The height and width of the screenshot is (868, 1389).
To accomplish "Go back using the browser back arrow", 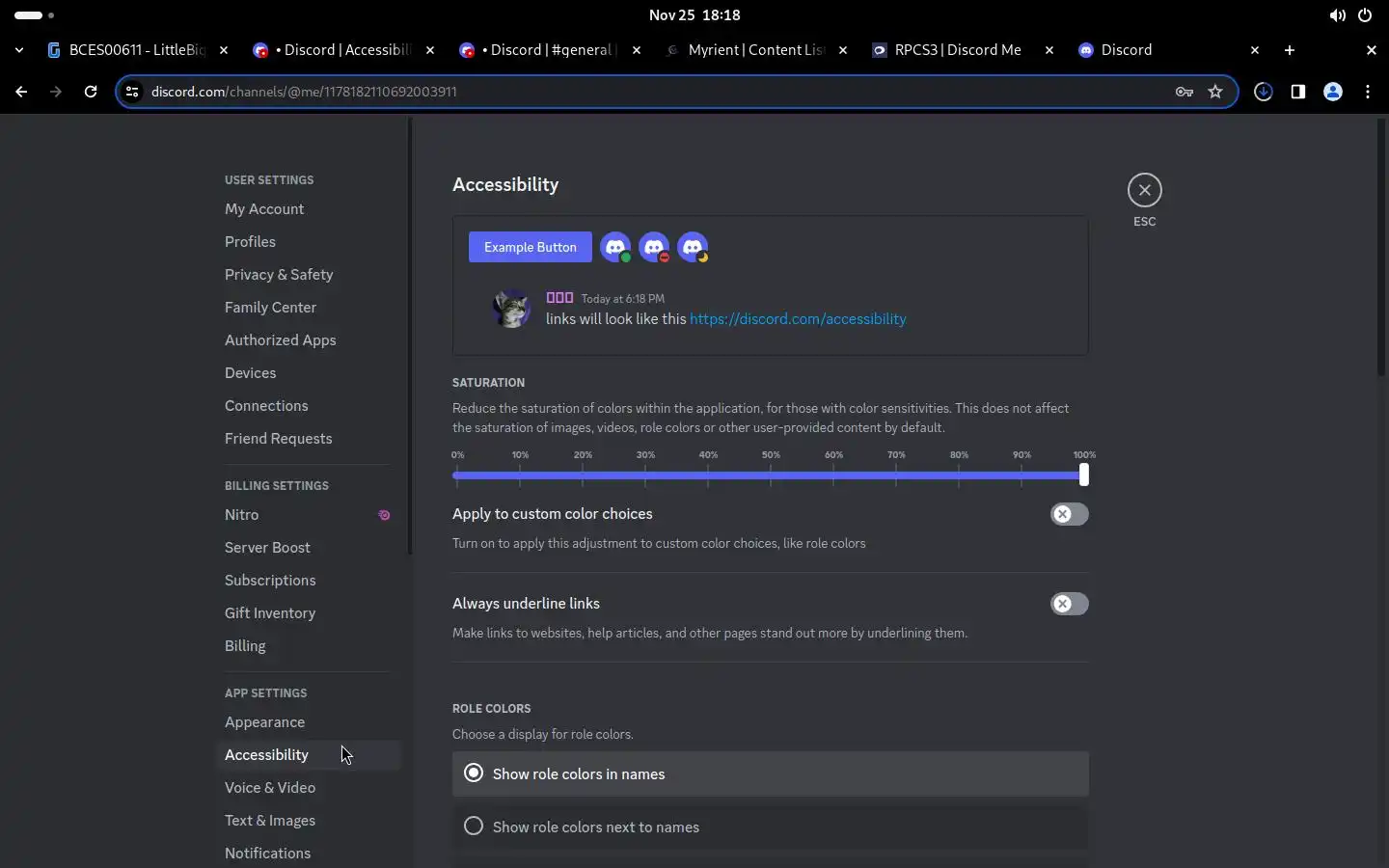I will (x=21, y=92).
